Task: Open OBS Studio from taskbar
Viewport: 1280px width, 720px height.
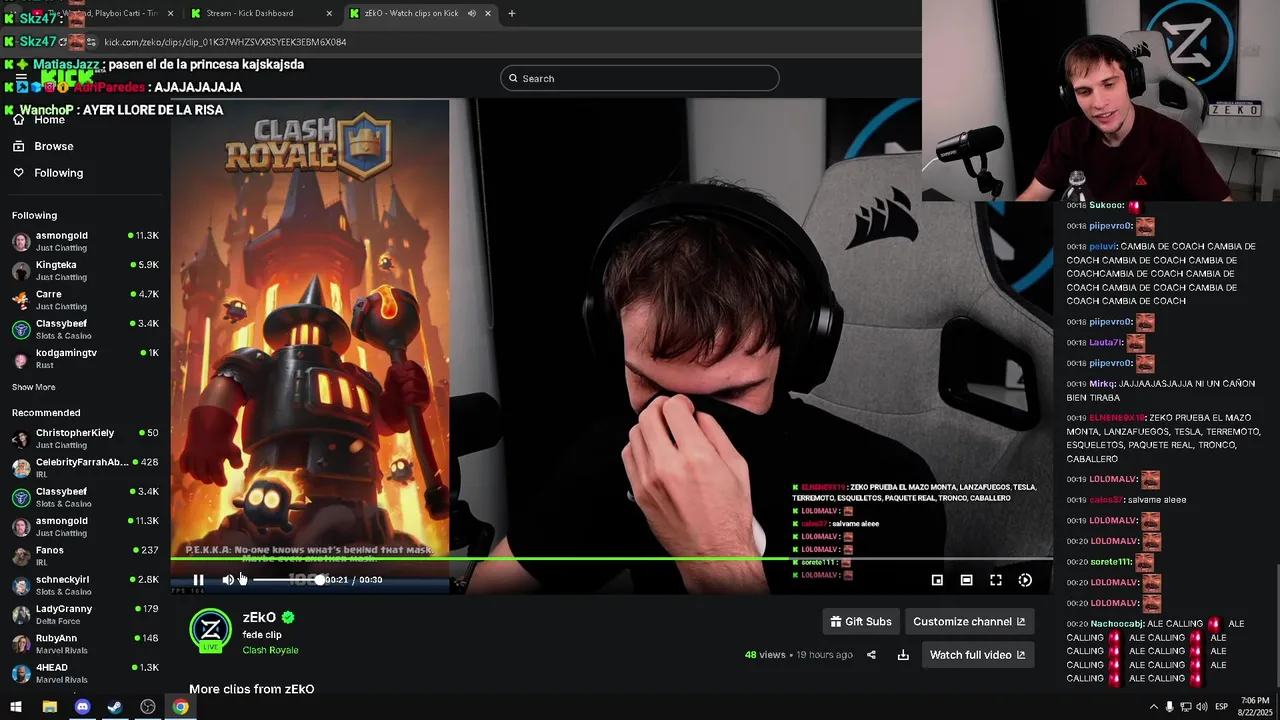Action: (x=148, y=707)
